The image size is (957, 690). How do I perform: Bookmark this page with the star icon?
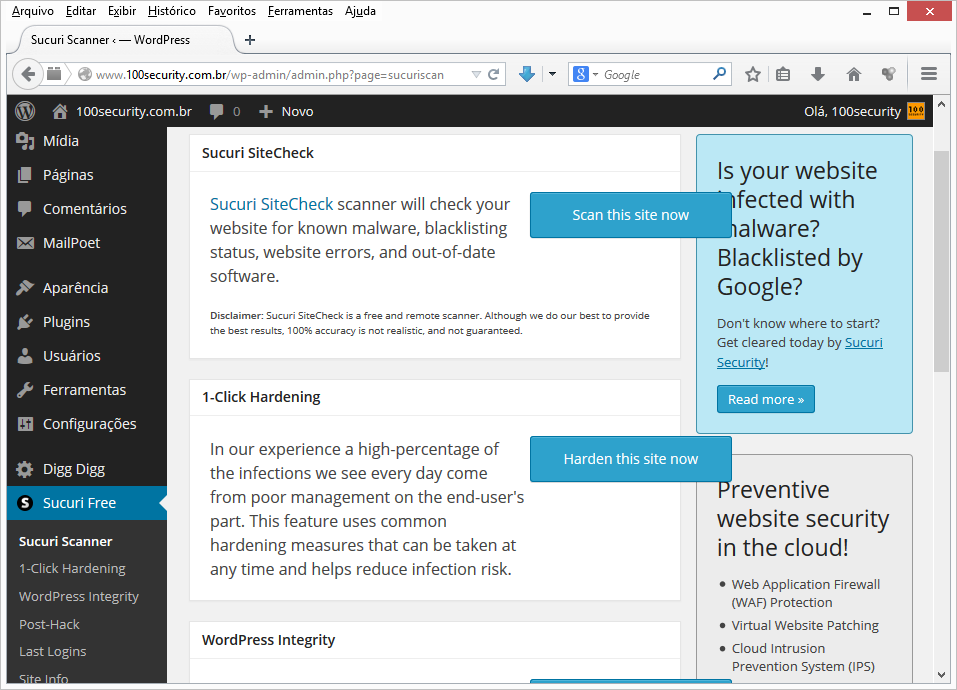pos(753,74)
